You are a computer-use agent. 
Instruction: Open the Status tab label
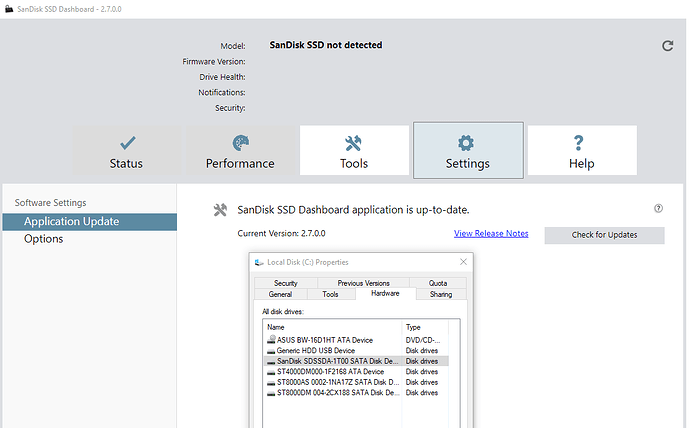point(126,164)
